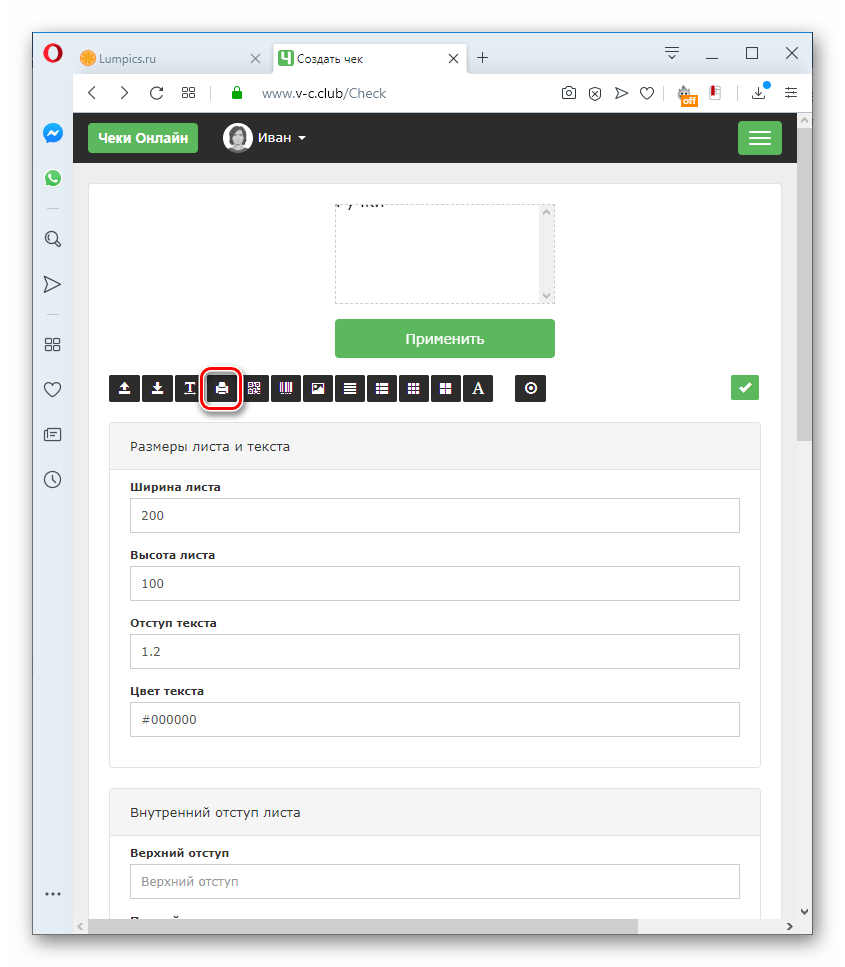This screenshot has width=845, height=967.
Task: Open the green hamburger menu
Action: point(760,138)
